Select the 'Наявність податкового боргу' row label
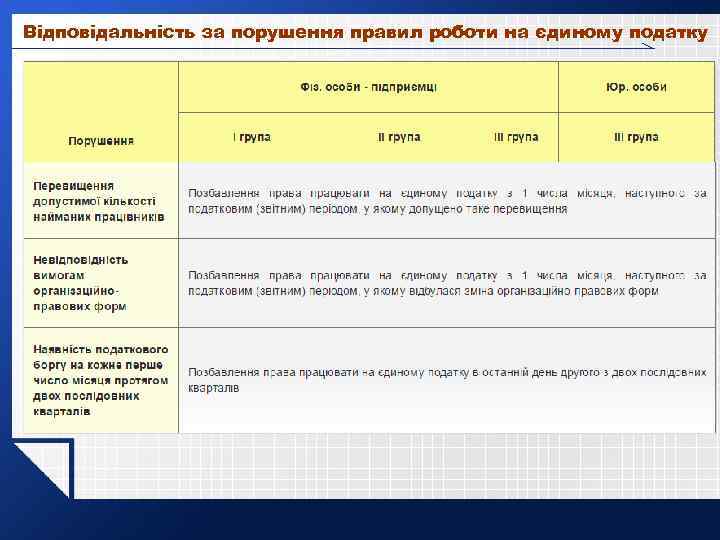 [101, 380]
